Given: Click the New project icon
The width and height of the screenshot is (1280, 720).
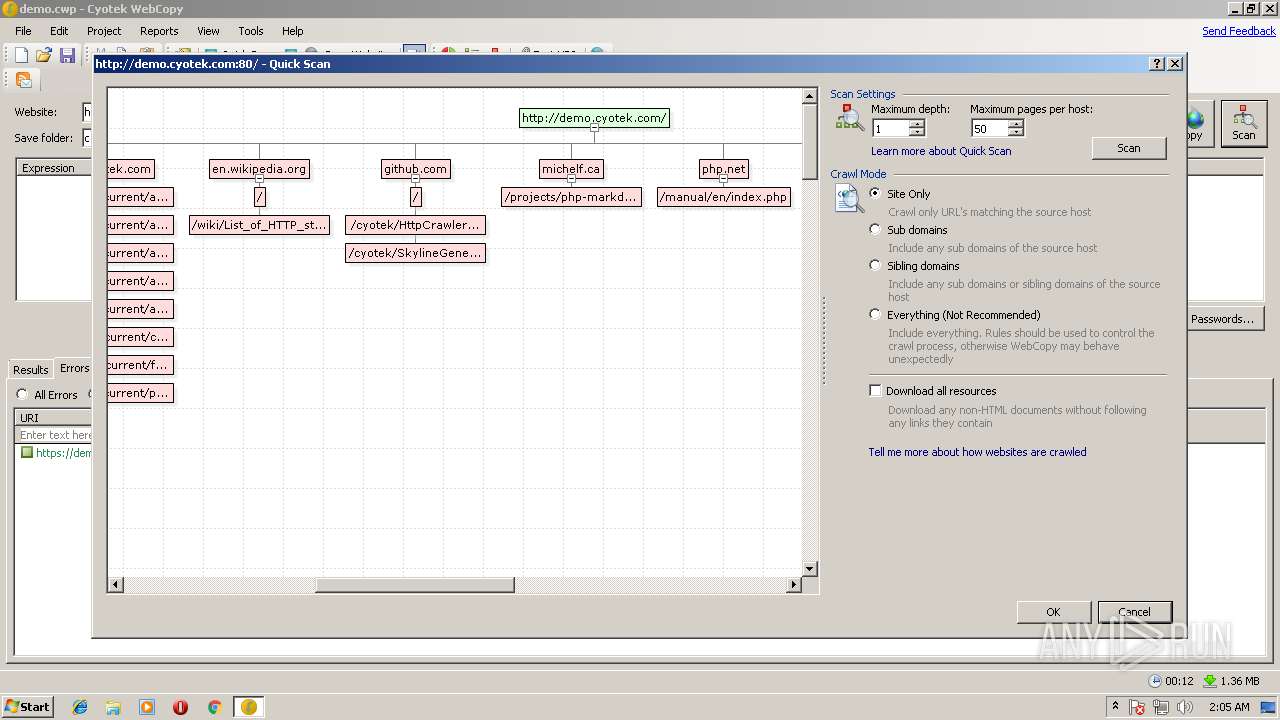Looking at the screenshot, I should 21,56.
